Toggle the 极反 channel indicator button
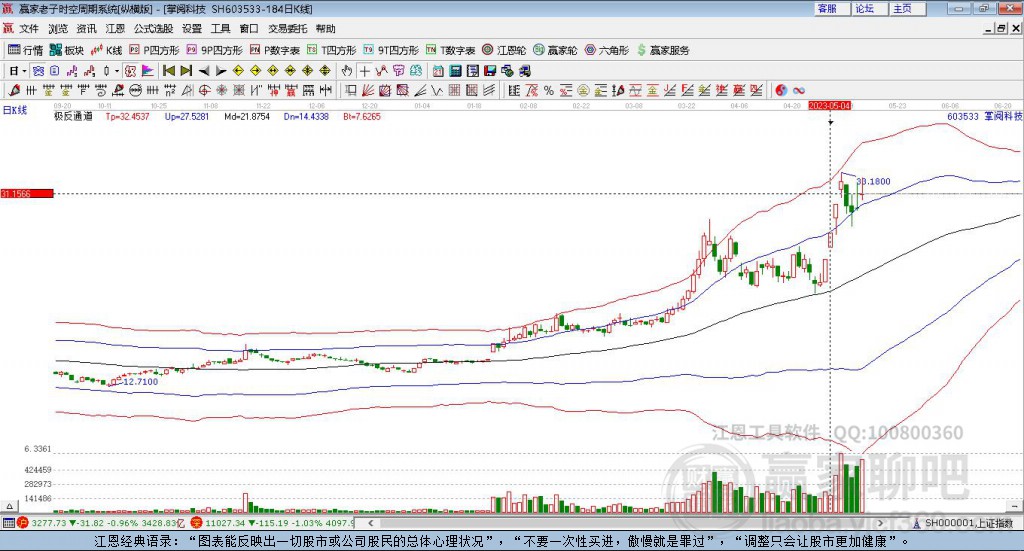The height and width of the screenshot is (551, 1024). click(131, 71)
